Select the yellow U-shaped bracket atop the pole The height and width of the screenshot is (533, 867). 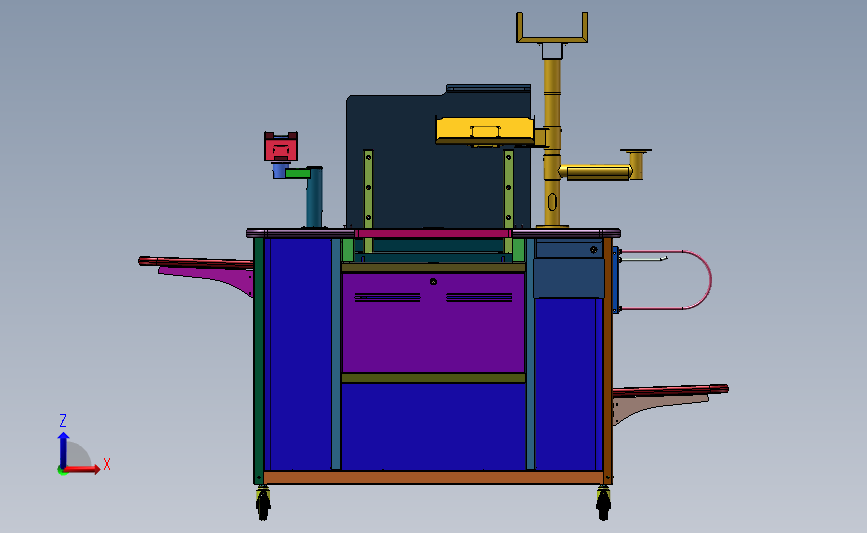(552, 28)
